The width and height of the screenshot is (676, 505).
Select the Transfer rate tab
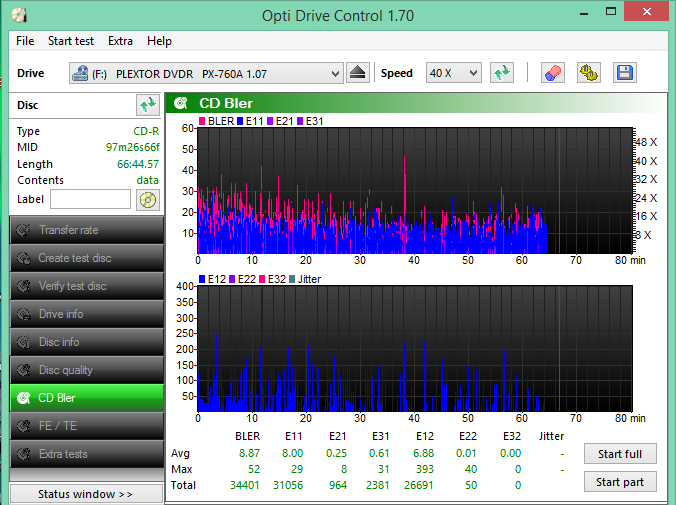(87, 230)
